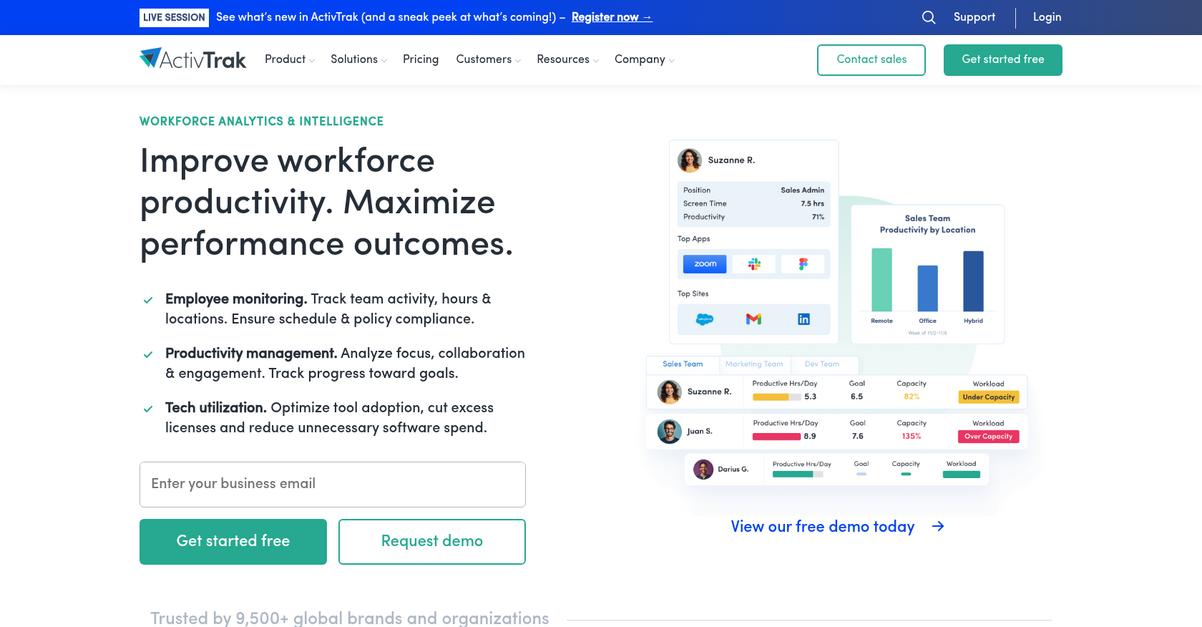Screen dimensions: 1202x627
Task: Expand the Resources menu
Action: [567, 60]
